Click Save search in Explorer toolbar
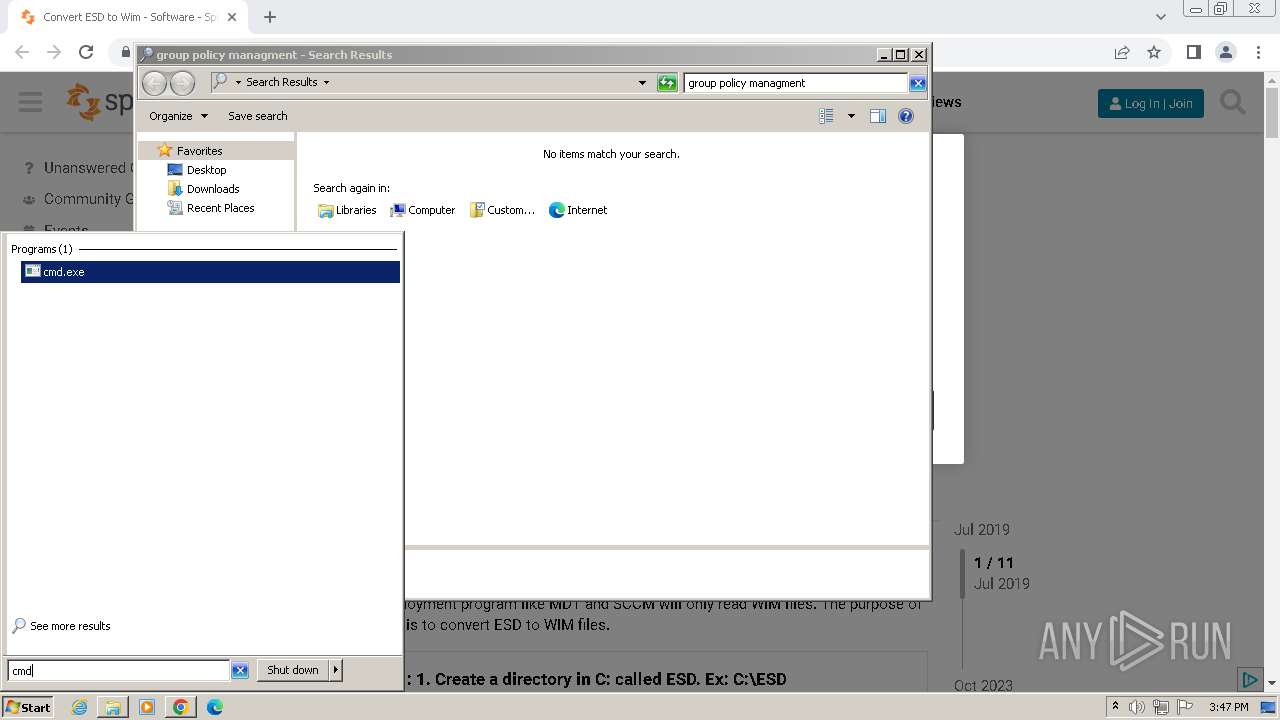Viewport: 1280px width, 720px height. pos(257,116)
